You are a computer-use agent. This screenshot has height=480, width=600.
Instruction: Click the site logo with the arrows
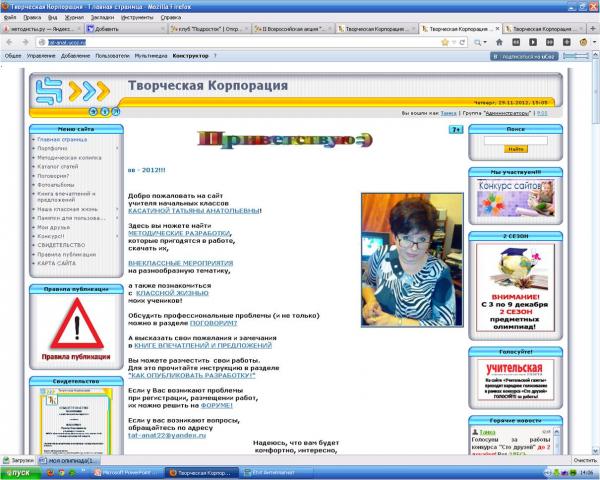click(x=73, y=91)
